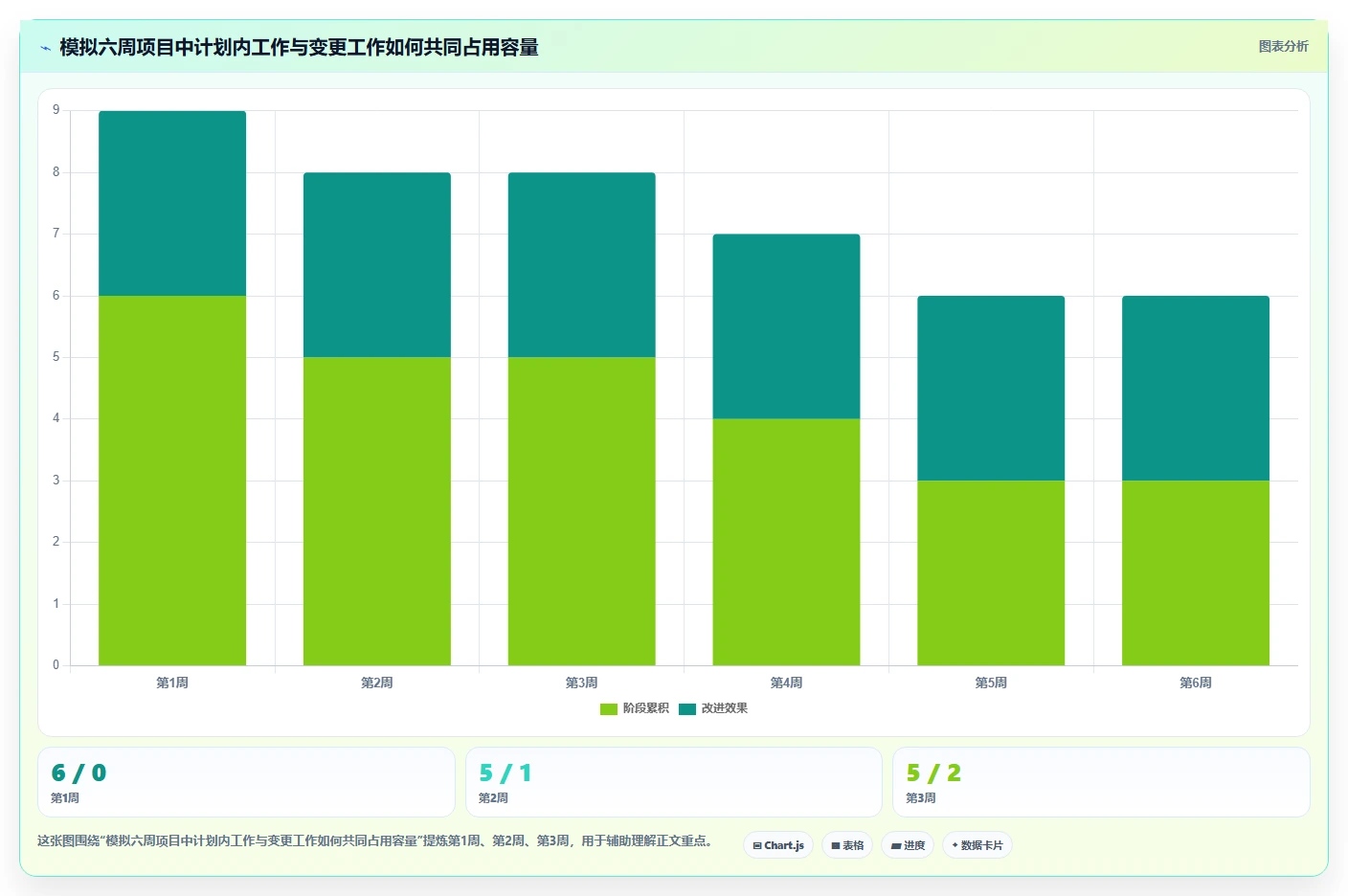1348x896 pixels.
Task: Click the teal 改进效果 bar for 第1周
Action: [x=172, y=203]
